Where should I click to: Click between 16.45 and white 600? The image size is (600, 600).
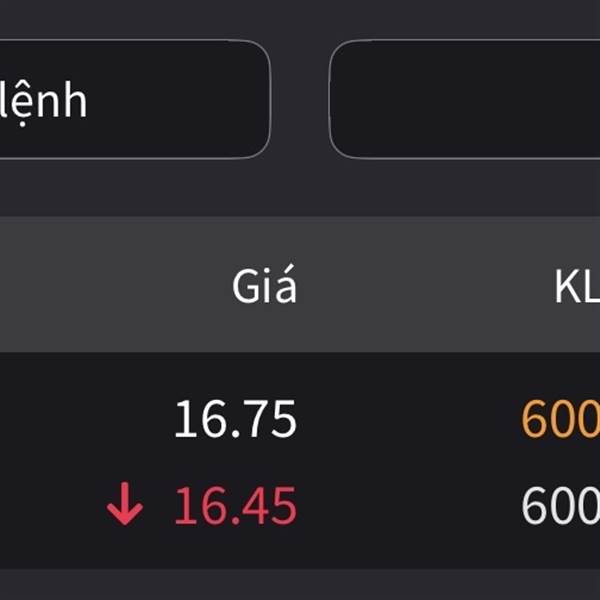410,508
